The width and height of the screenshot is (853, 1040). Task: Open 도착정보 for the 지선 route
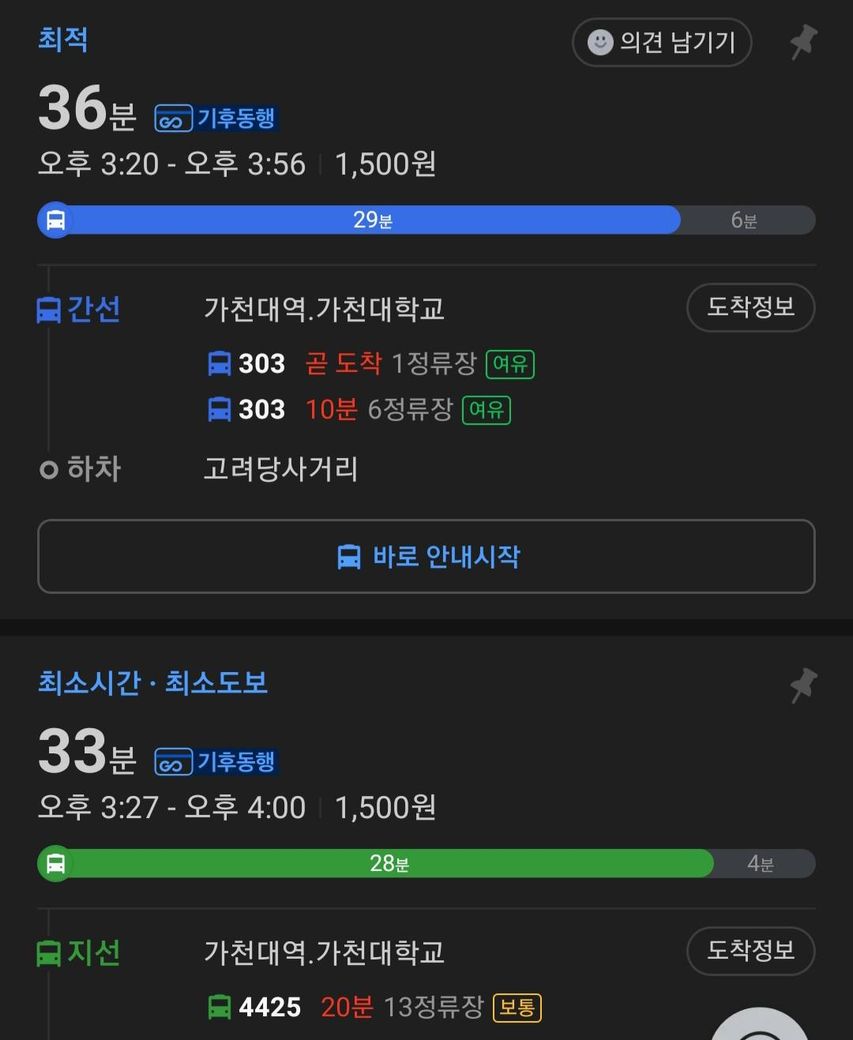(x=750, y=951)
